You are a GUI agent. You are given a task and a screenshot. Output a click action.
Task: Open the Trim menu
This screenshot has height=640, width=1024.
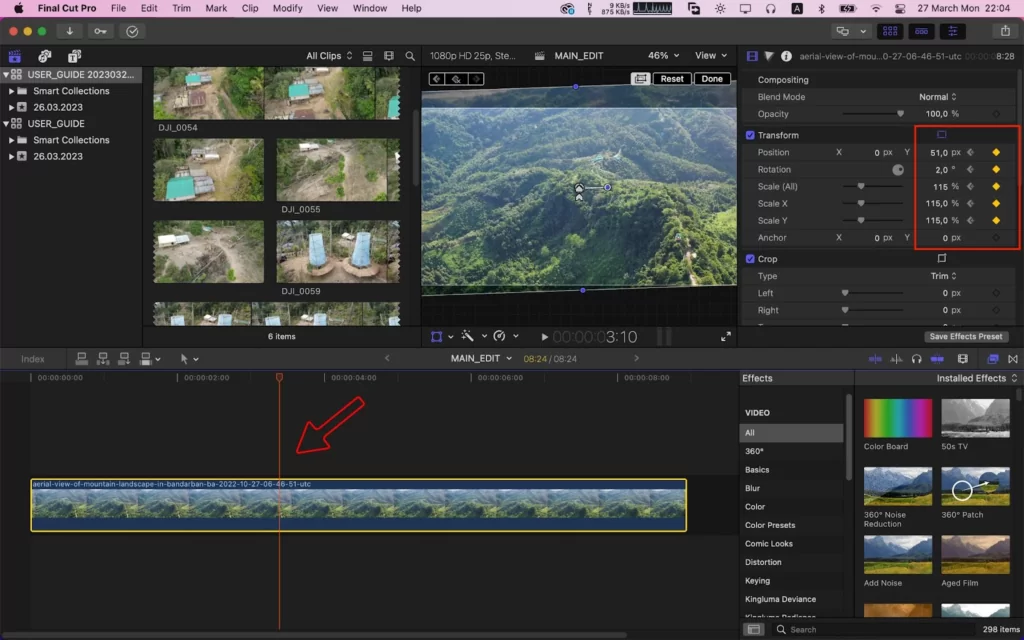pos(181,8)
